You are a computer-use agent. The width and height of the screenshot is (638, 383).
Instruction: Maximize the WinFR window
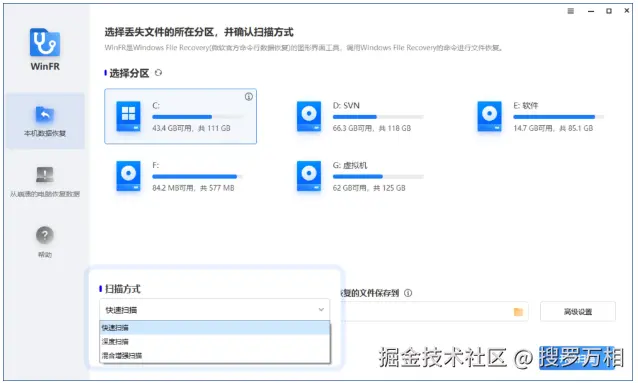[609, 11]
